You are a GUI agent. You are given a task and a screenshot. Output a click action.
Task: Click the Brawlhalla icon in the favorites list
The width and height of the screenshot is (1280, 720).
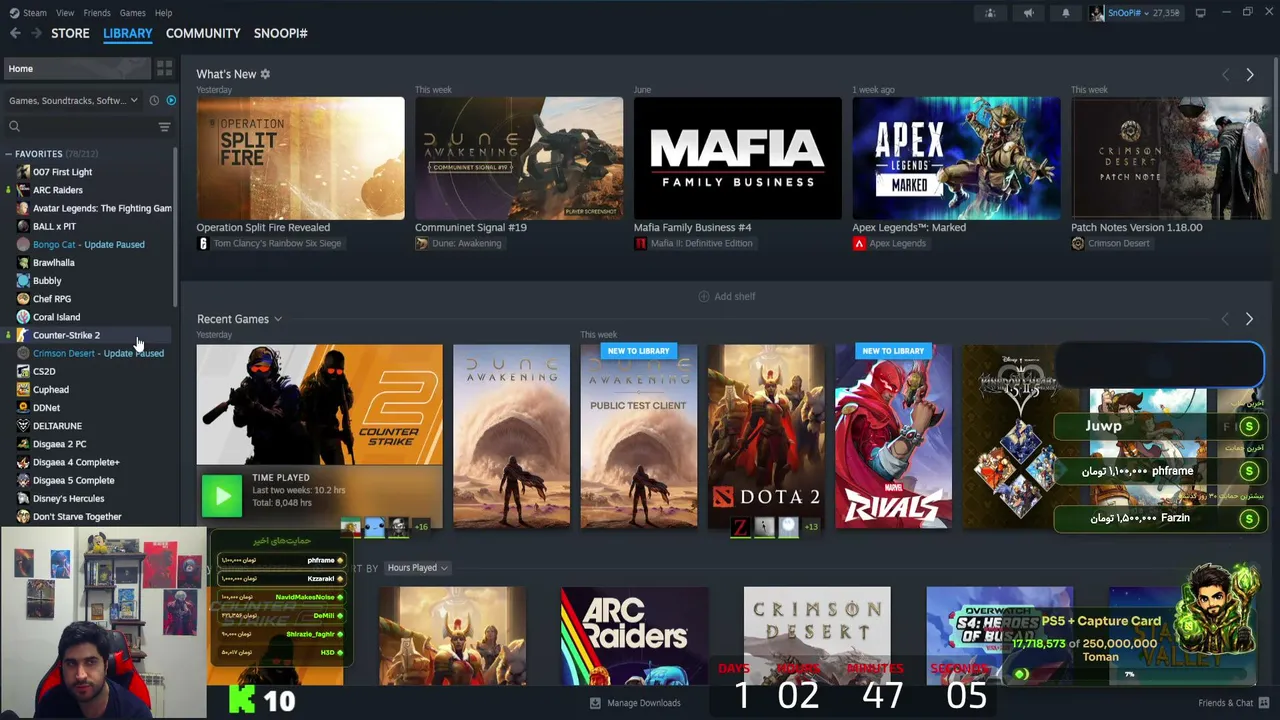coord(23,263)
